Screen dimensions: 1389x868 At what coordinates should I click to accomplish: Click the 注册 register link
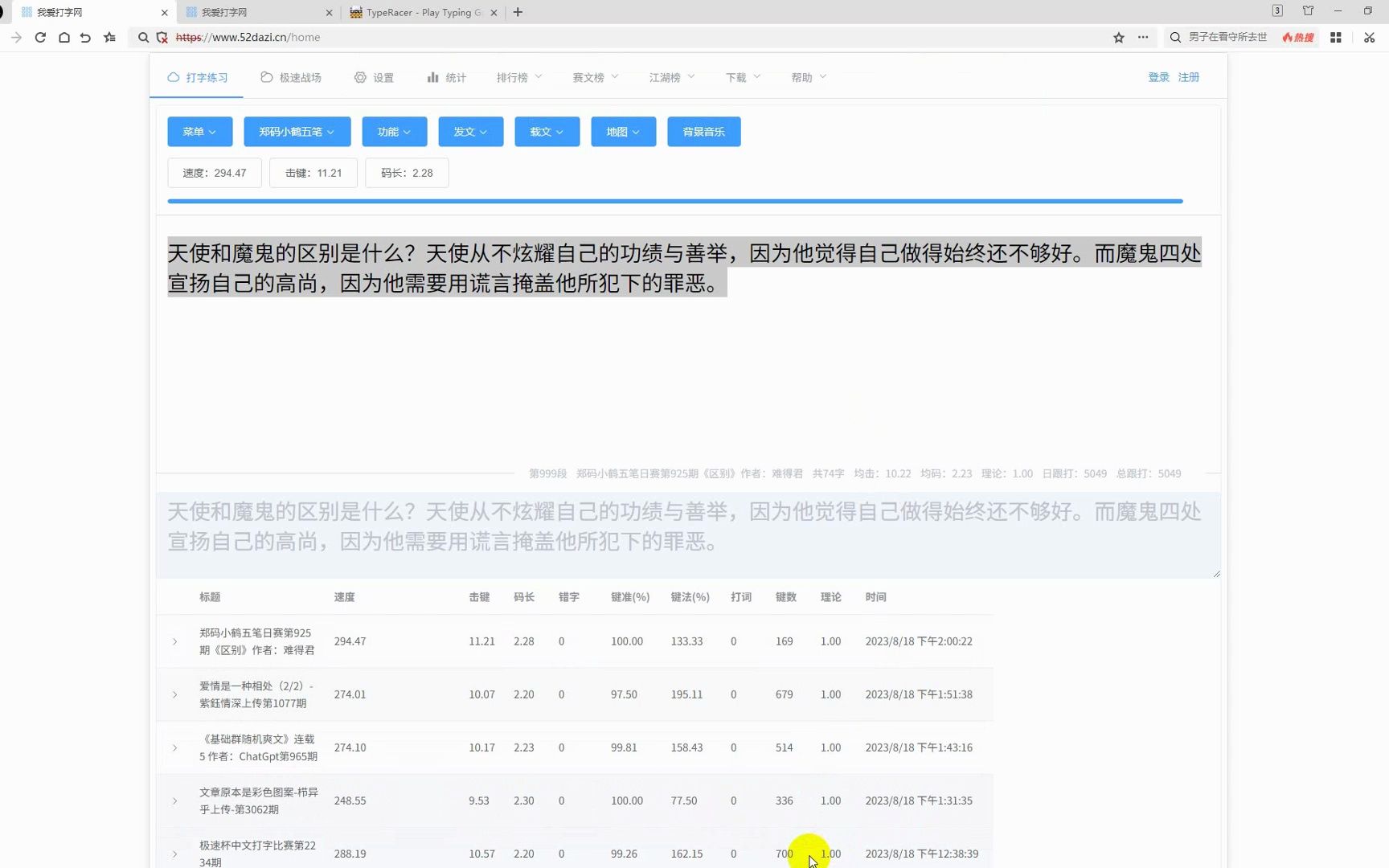pyautogui.click(x=1189, y=77)
